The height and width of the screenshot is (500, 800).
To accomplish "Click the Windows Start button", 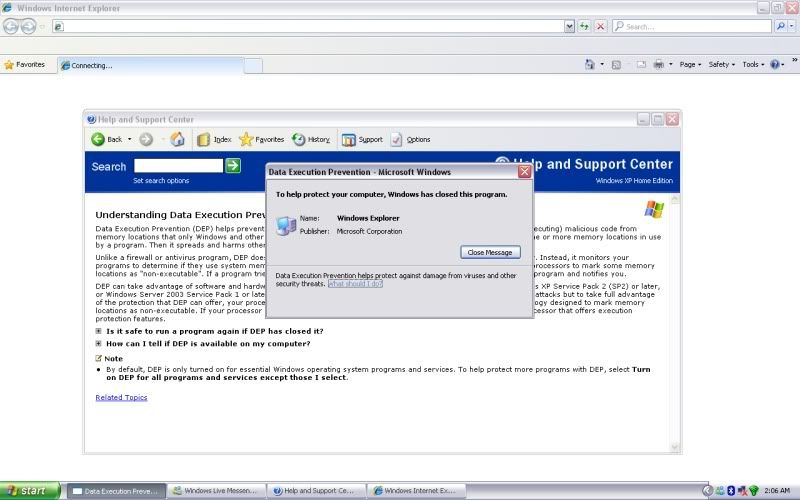I will point(30,491).
